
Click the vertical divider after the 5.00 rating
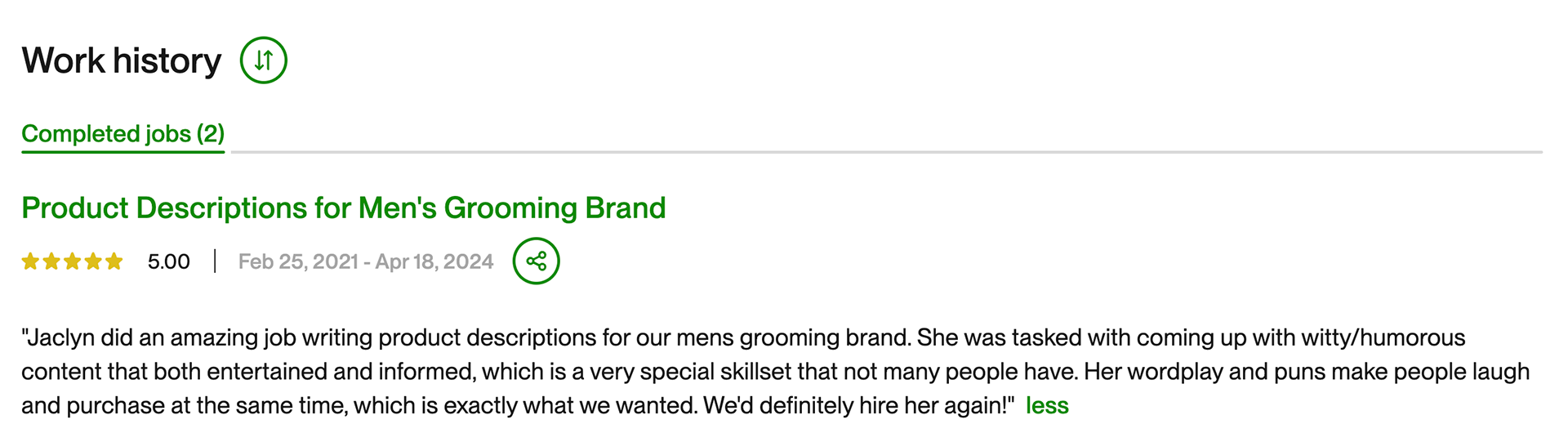[x=215, y=261]
